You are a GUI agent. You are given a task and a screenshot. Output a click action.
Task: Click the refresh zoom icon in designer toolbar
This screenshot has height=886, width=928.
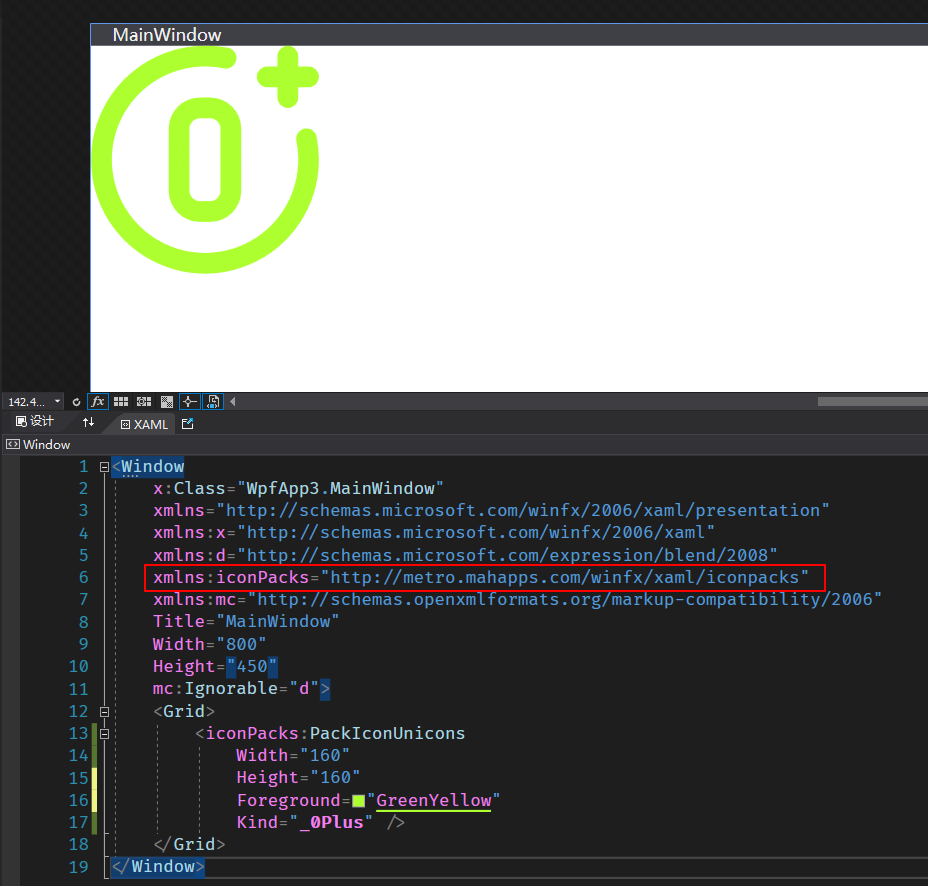pos(76,402)
